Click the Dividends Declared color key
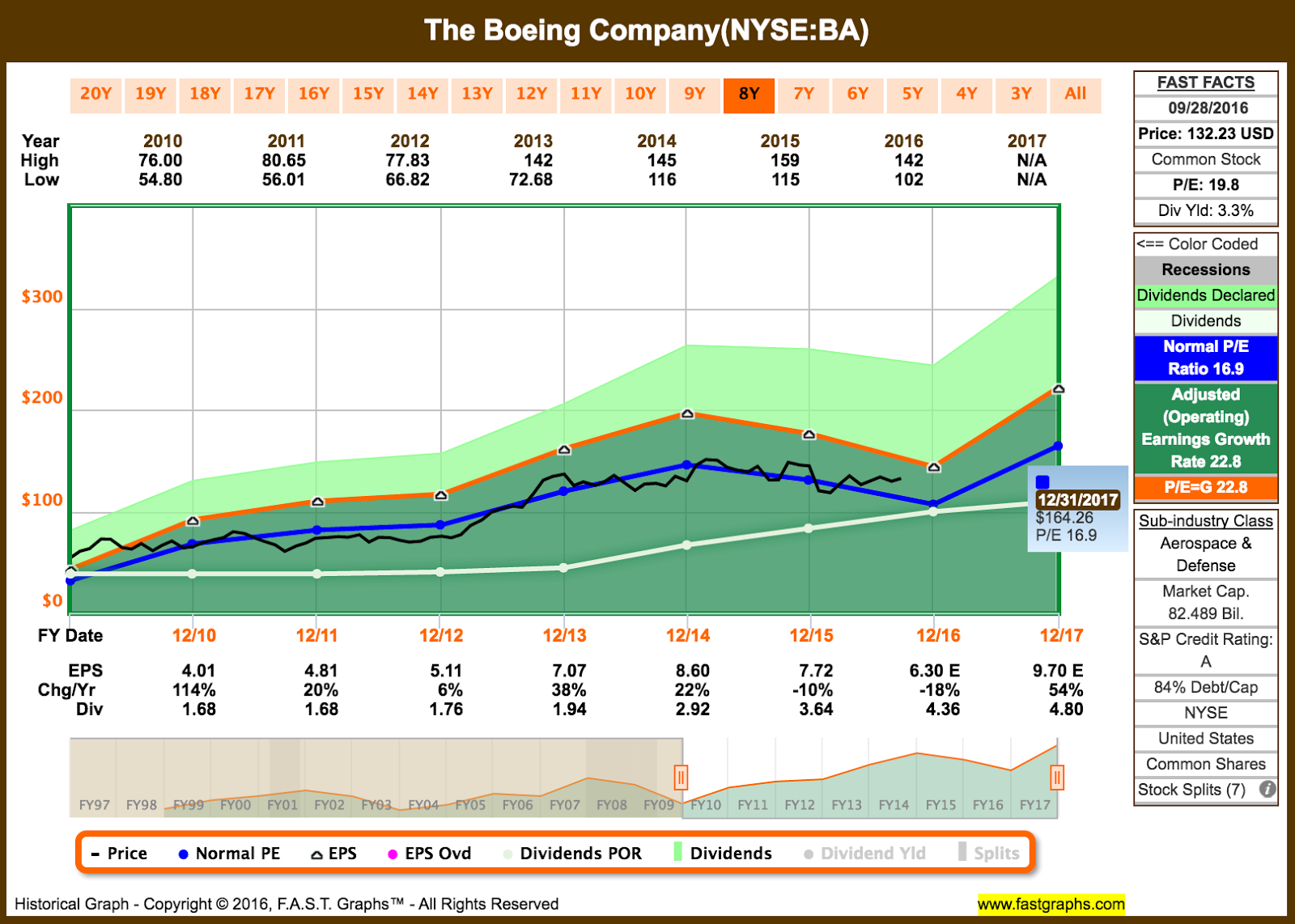Image resolution: width=1295 pixels, height=924 pixels. [x=1206, y=295]
